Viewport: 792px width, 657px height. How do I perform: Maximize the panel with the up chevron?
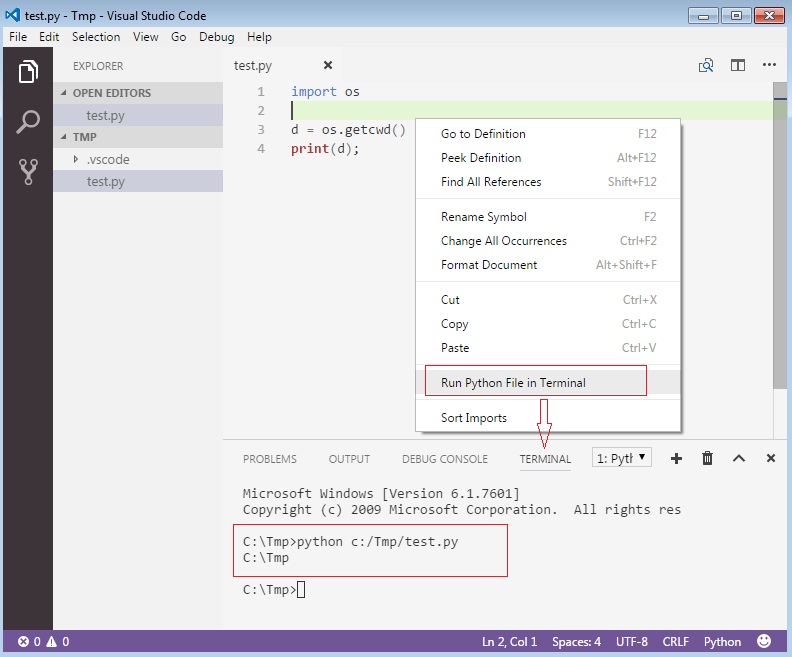click(x=738, y=458)
